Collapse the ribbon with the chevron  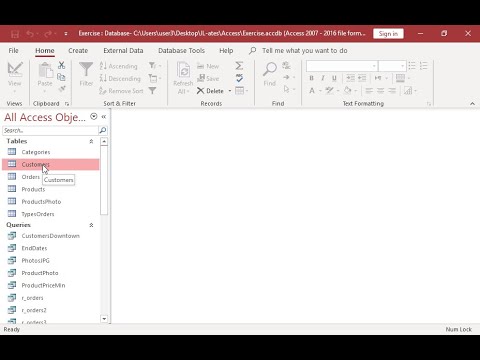tap(472, 104)
